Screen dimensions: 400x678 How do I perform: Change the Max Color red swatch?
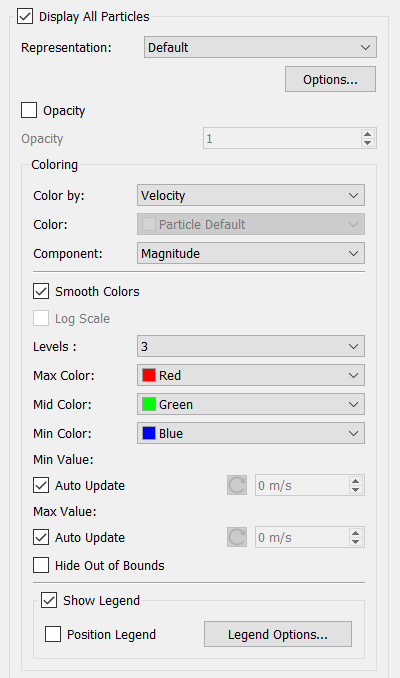click(x=149, y=375)
